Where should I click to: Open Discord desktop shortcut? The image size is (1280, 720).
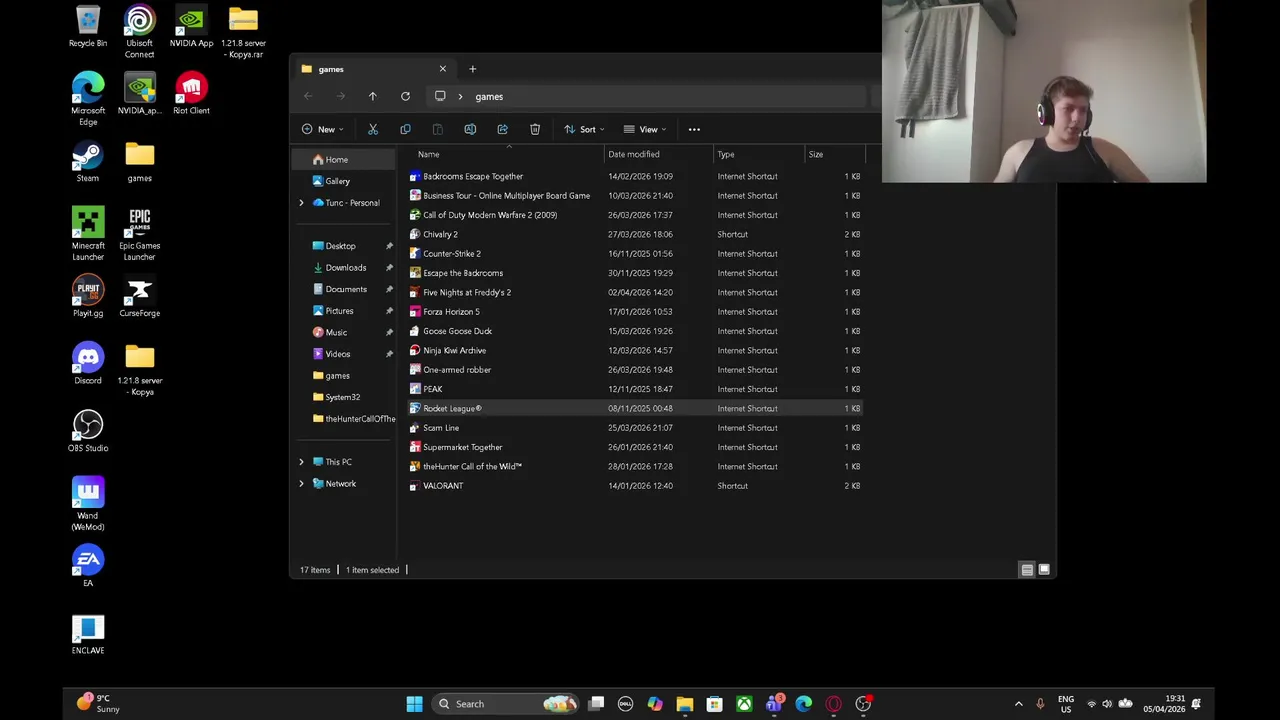point(88,365)
